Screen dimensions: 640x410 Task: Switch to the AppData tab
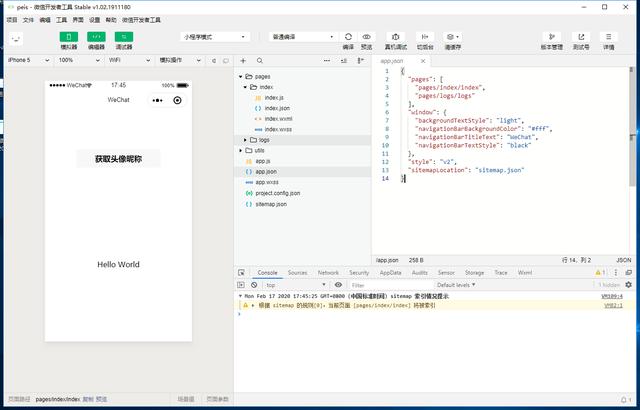[390, 273]
